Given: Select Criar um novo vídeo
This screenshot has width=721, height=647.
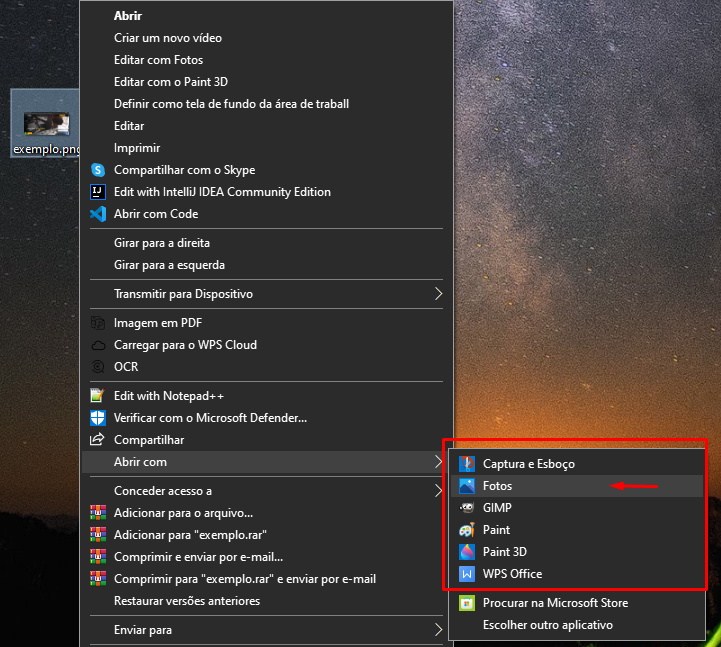Looking at the screenshot, I should [x=267, y=38].
